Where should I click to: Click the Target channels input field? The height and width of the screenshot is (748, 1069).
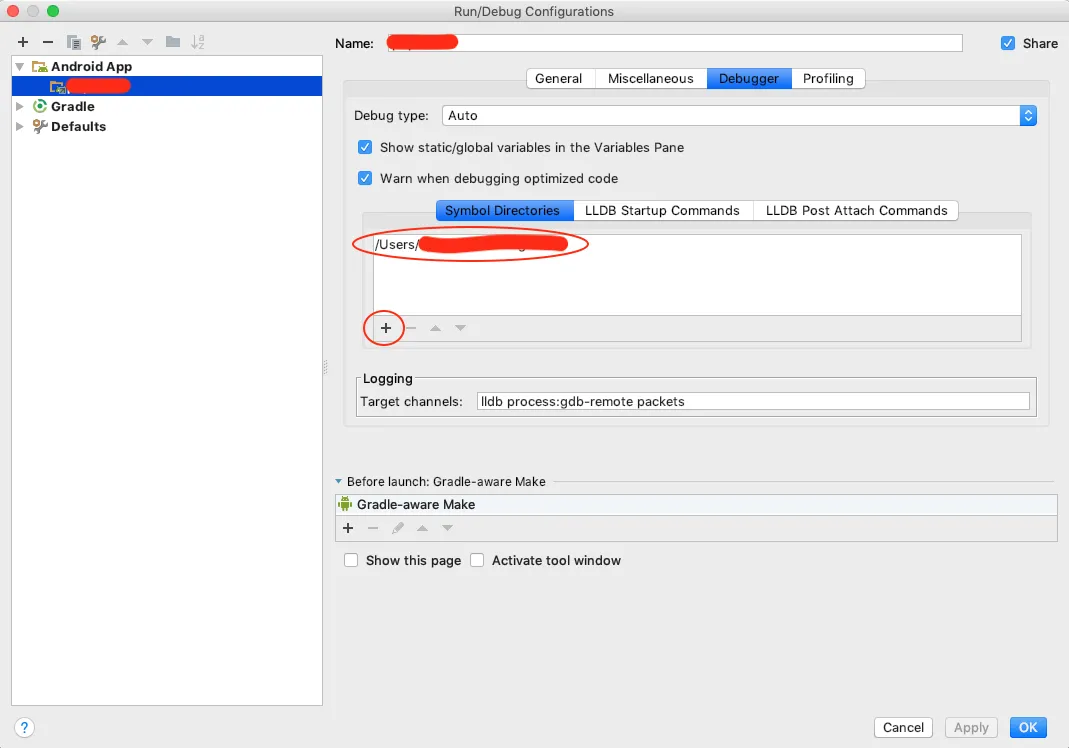tap(753, 402)
